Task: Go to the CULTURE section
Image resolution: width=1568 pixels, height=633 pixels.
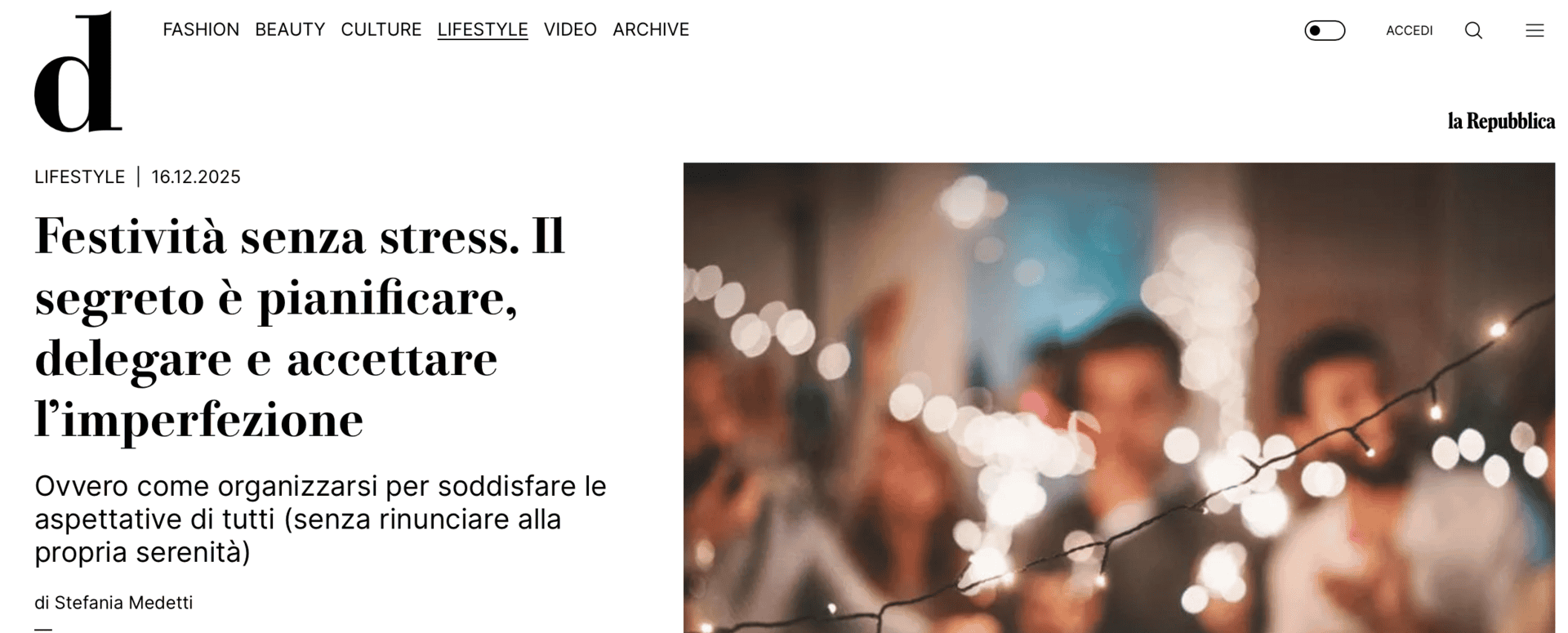Action: (381, 29)
